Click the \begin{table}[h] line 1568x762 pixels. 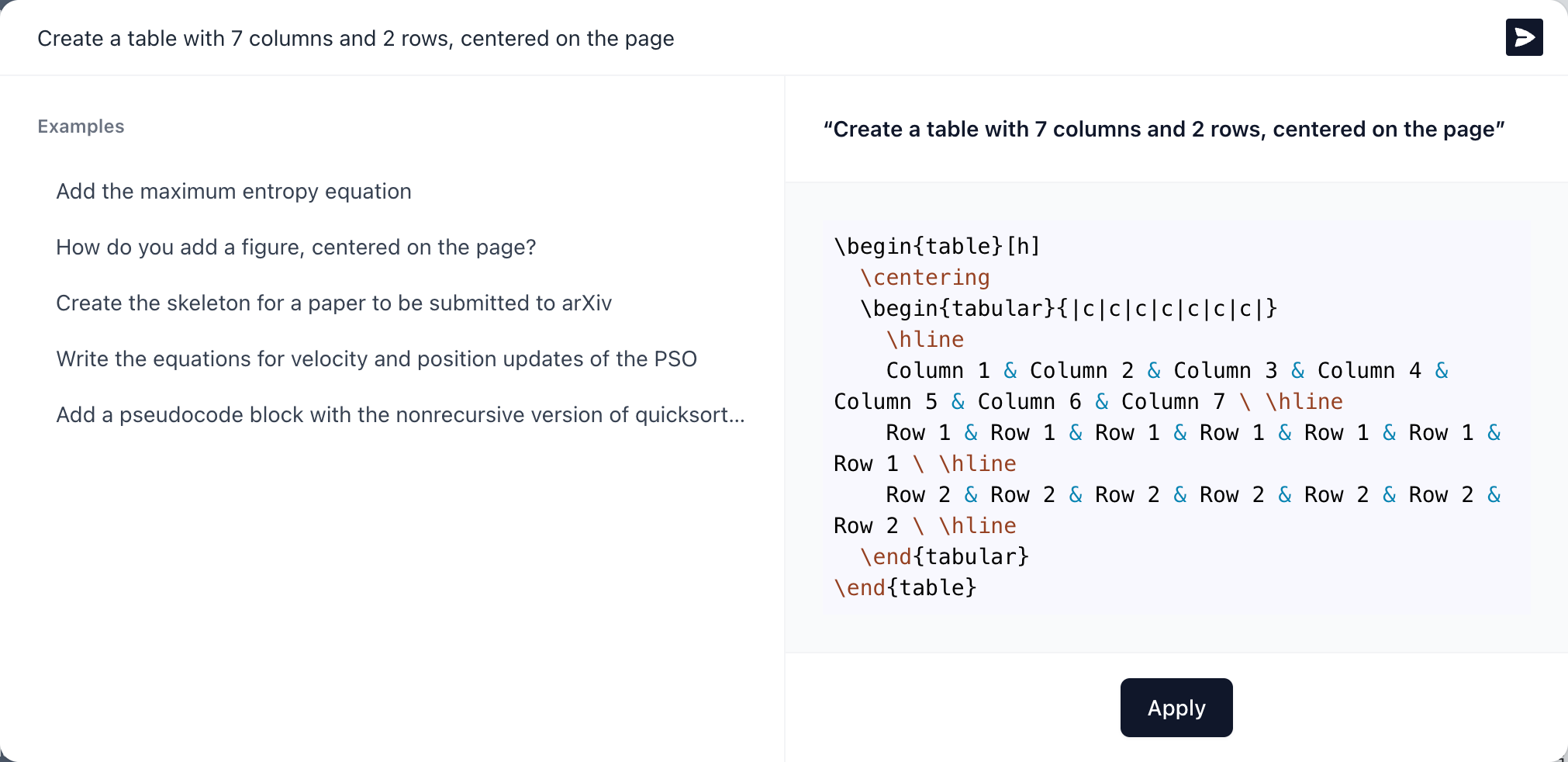click(938, 246)
